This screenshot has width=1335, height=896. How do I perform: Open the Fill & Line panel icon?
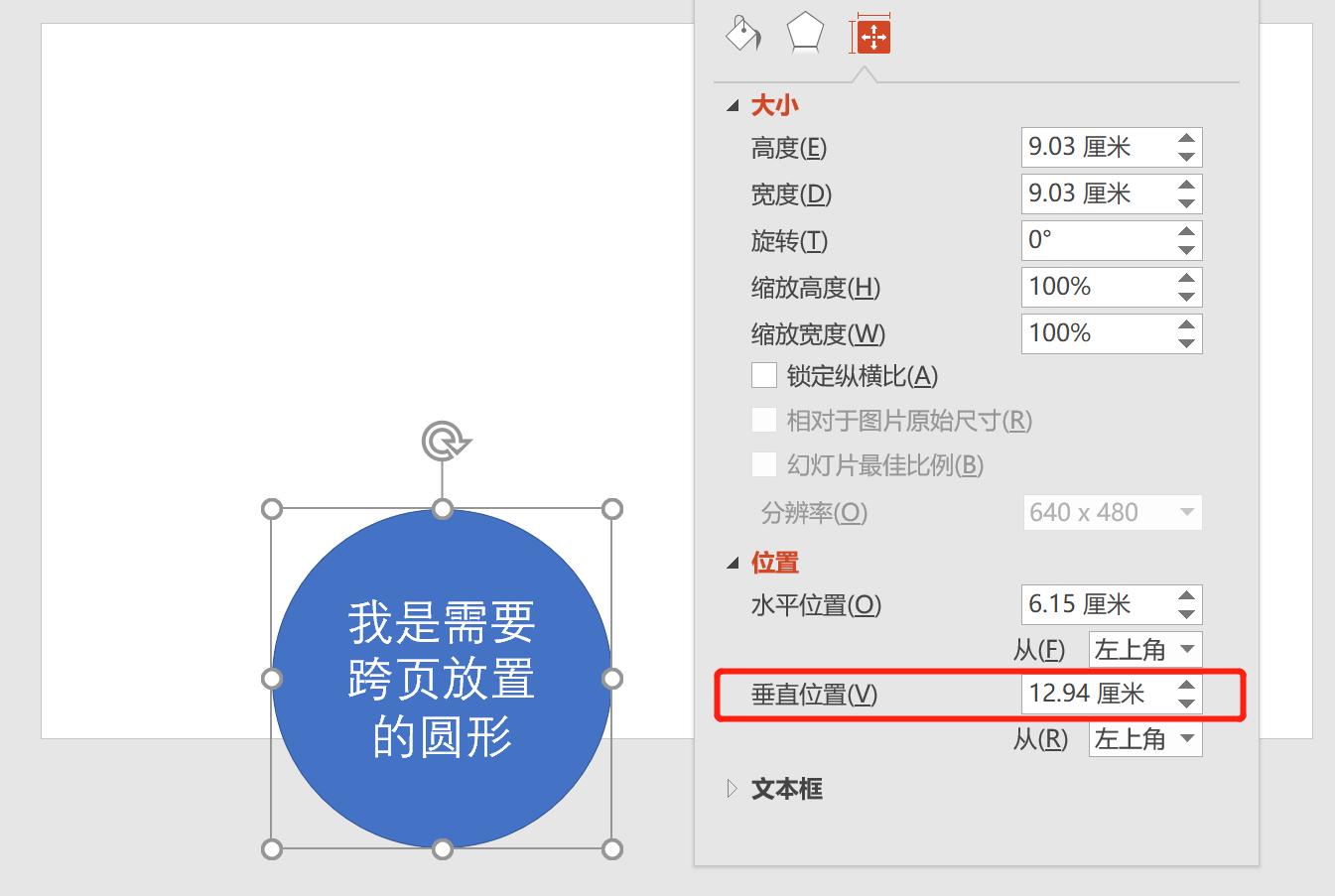(x=742, y=33)
